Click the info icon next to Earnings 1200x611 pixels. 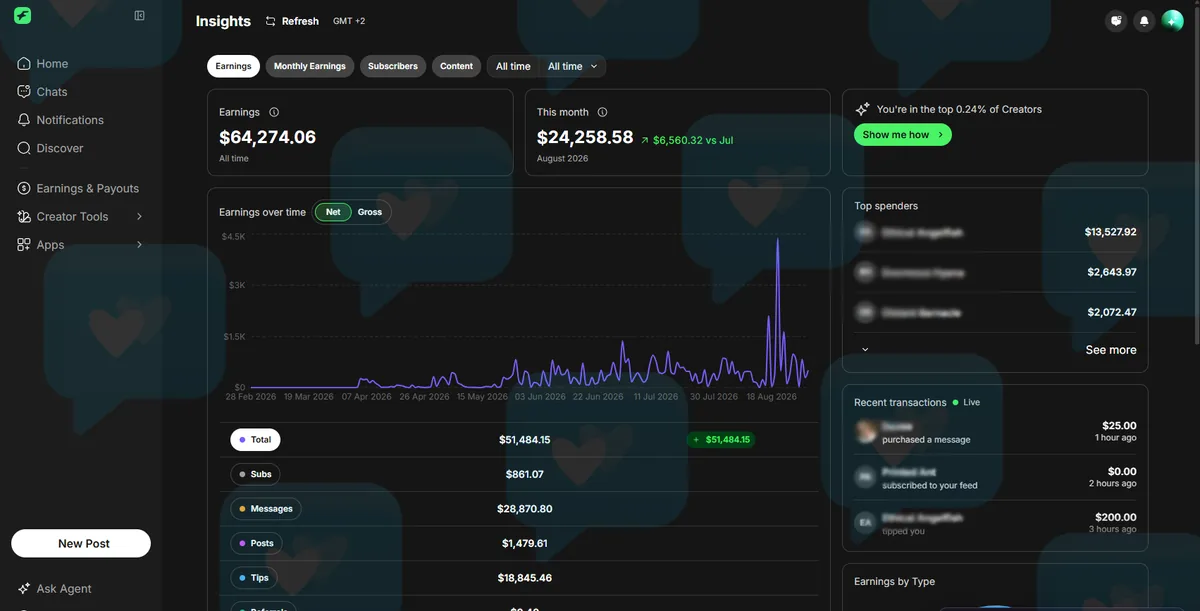coord(274,112)
